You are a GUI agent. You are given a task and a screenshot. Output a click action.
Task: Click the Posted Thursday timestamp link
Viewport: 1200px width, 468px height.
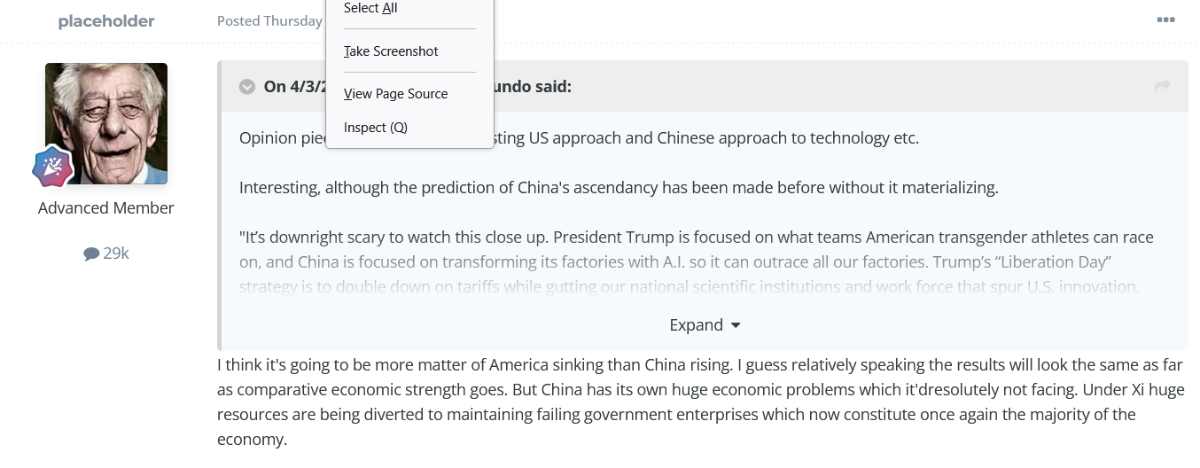tap(270, 21)
